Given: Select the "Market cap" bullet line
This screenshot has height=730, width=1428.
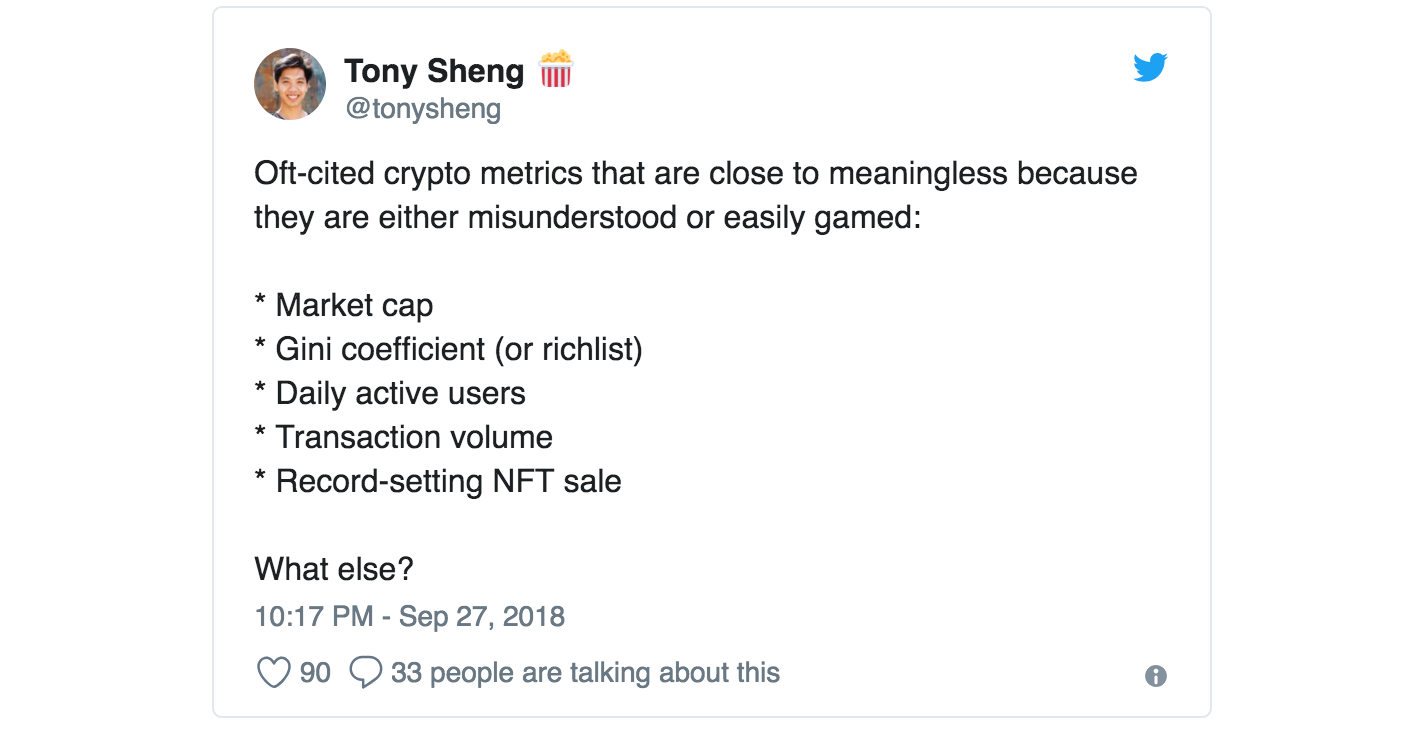Looking at the screenshot, I should 344,305.
